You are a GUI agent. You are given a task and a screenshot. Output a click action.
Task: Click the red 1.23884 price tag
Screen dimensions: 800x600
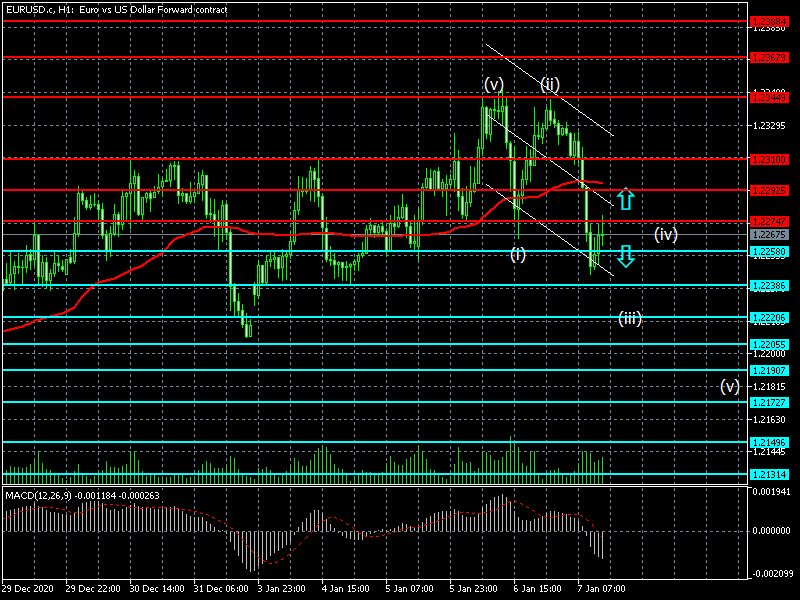coord(769,20)
